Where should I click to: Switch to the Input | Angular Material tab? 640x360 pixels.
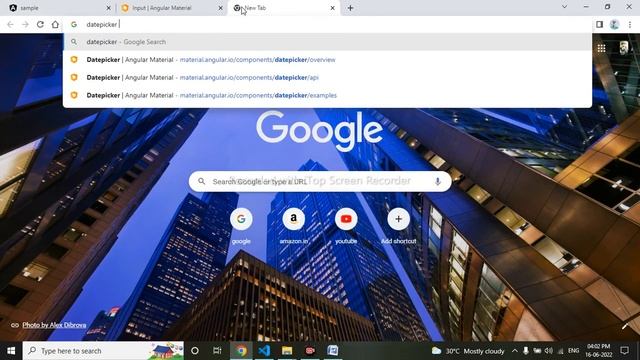click(x=171, y=8)
